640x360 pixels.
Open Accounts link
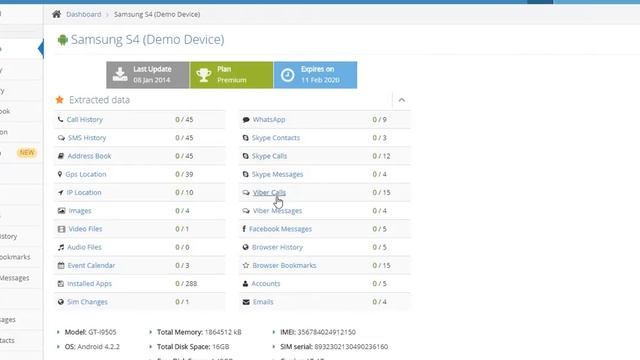point(266,284)
